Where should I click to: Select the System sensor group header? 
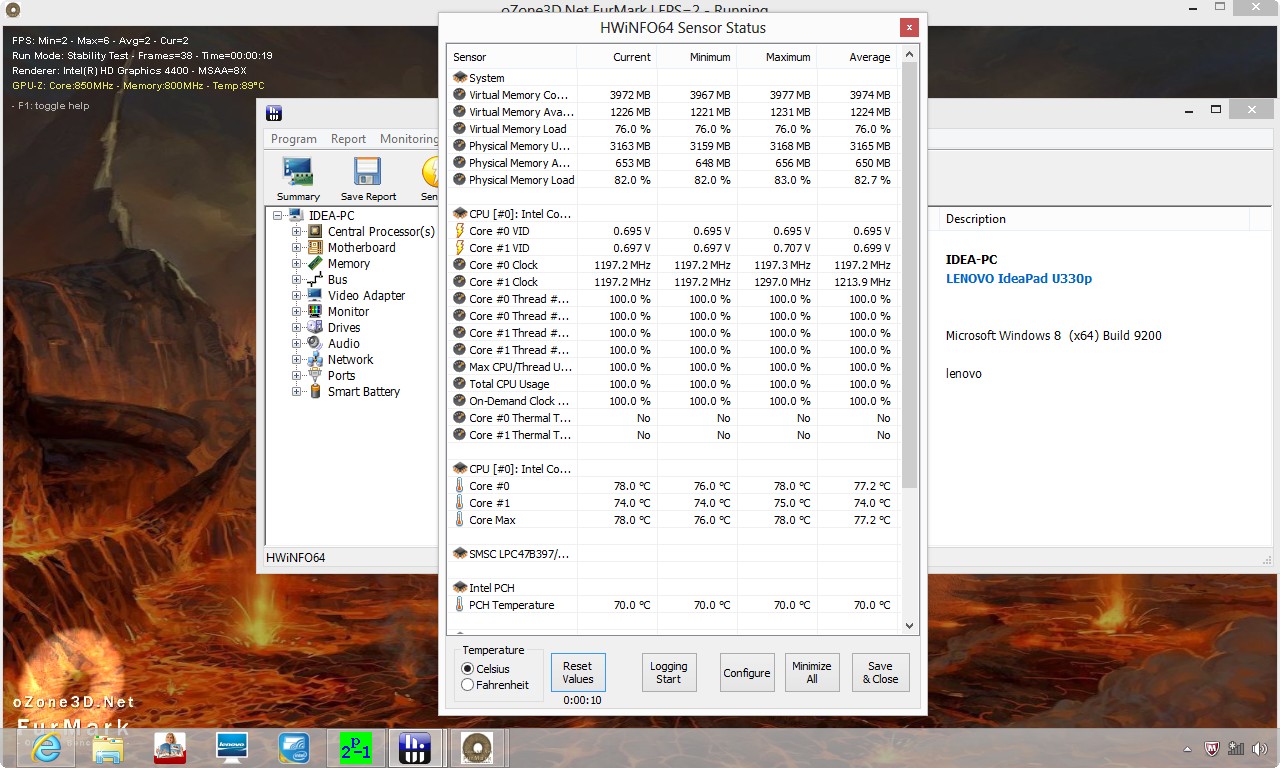tap(672, 78)
